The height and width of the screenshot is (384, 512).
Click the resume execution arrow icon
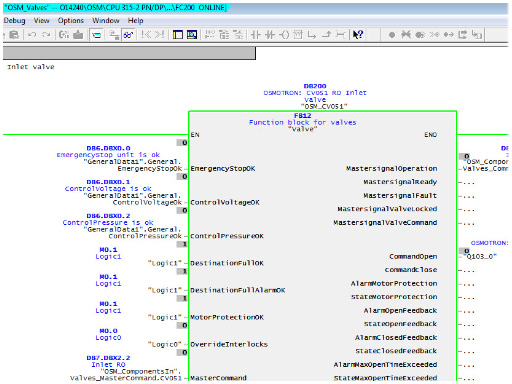449,35
